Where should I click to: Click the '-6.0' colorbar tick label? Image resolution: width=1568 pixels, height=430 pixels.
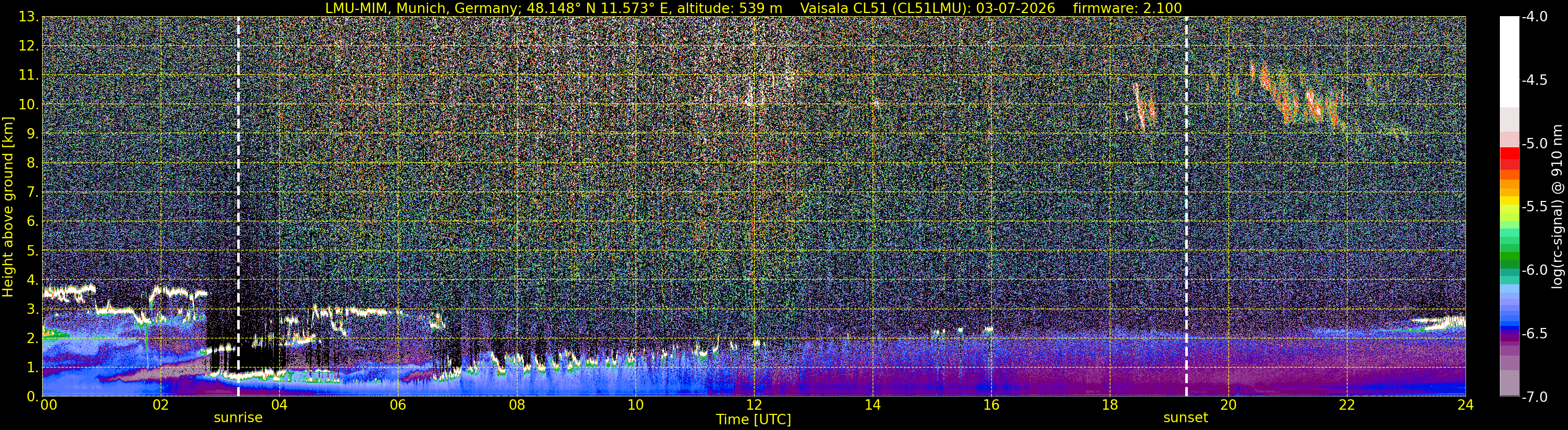coord(1535,270)
